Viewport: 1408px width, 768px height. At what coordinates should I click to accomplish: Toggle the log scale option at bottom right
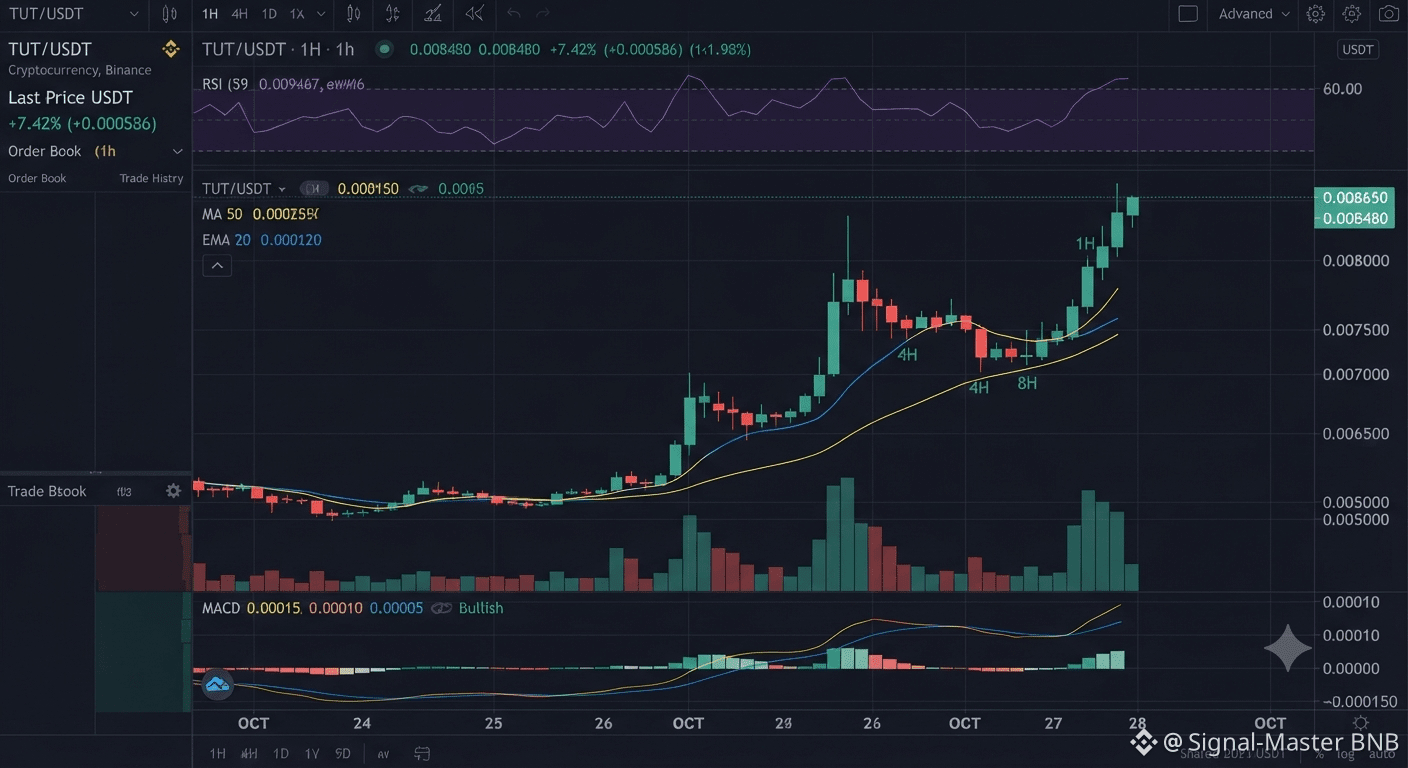[x=1347, y=754]
